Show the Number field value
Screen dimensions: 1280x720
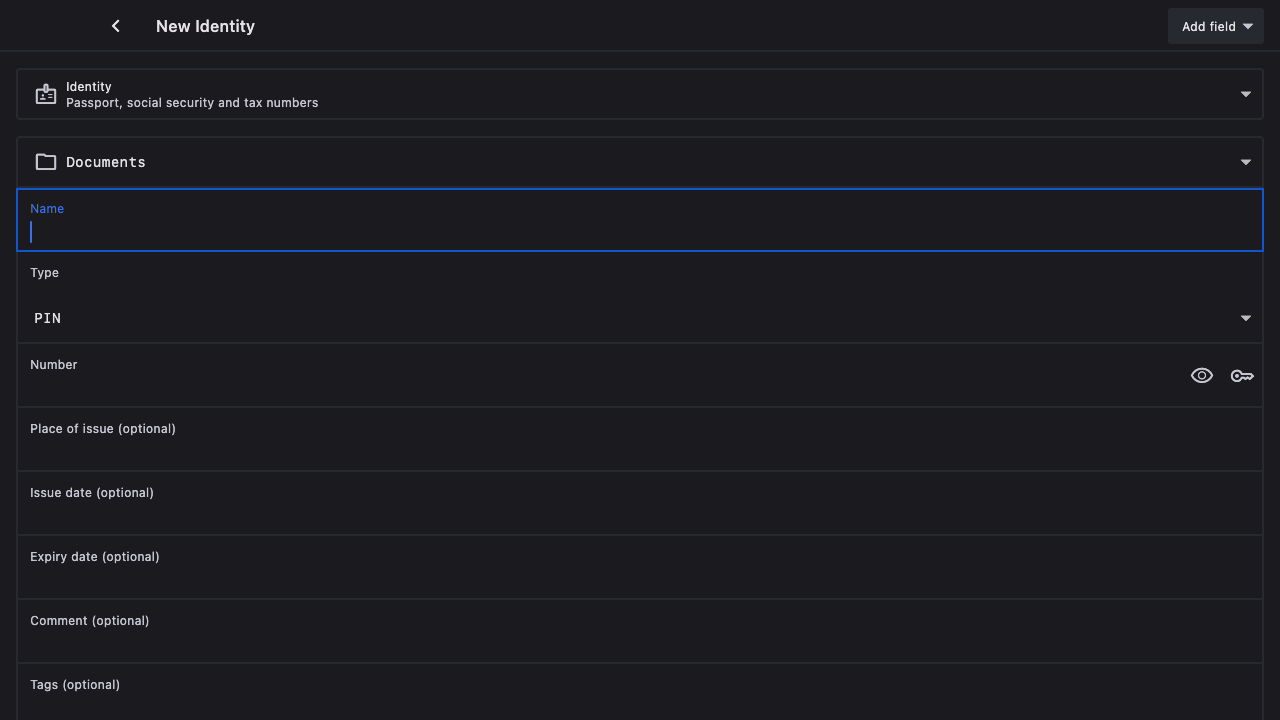(1202, 376)
